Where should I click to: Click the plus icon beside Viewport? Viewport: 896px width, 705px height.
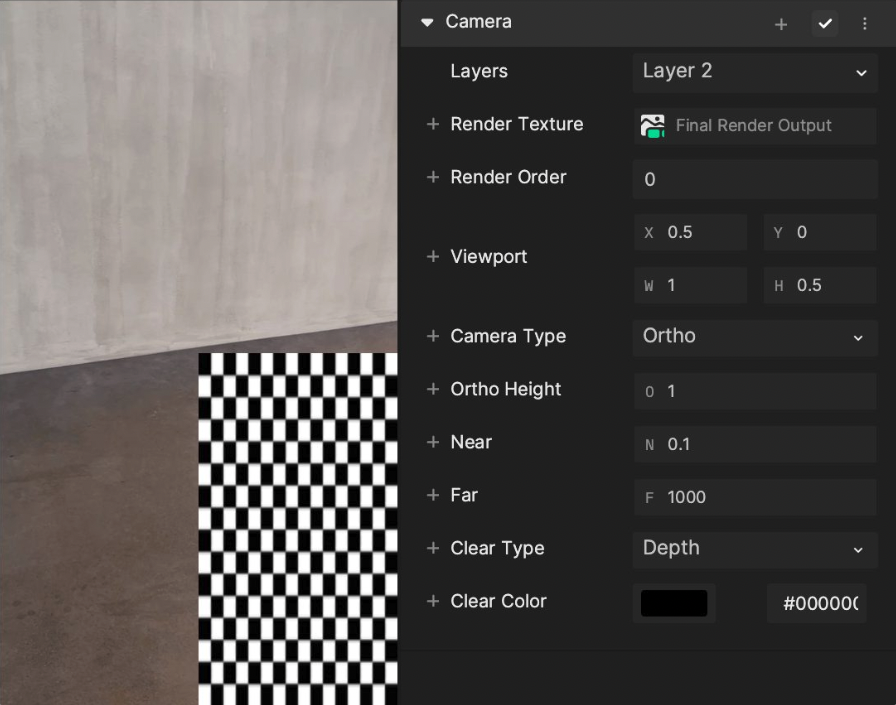click(432, 256)
